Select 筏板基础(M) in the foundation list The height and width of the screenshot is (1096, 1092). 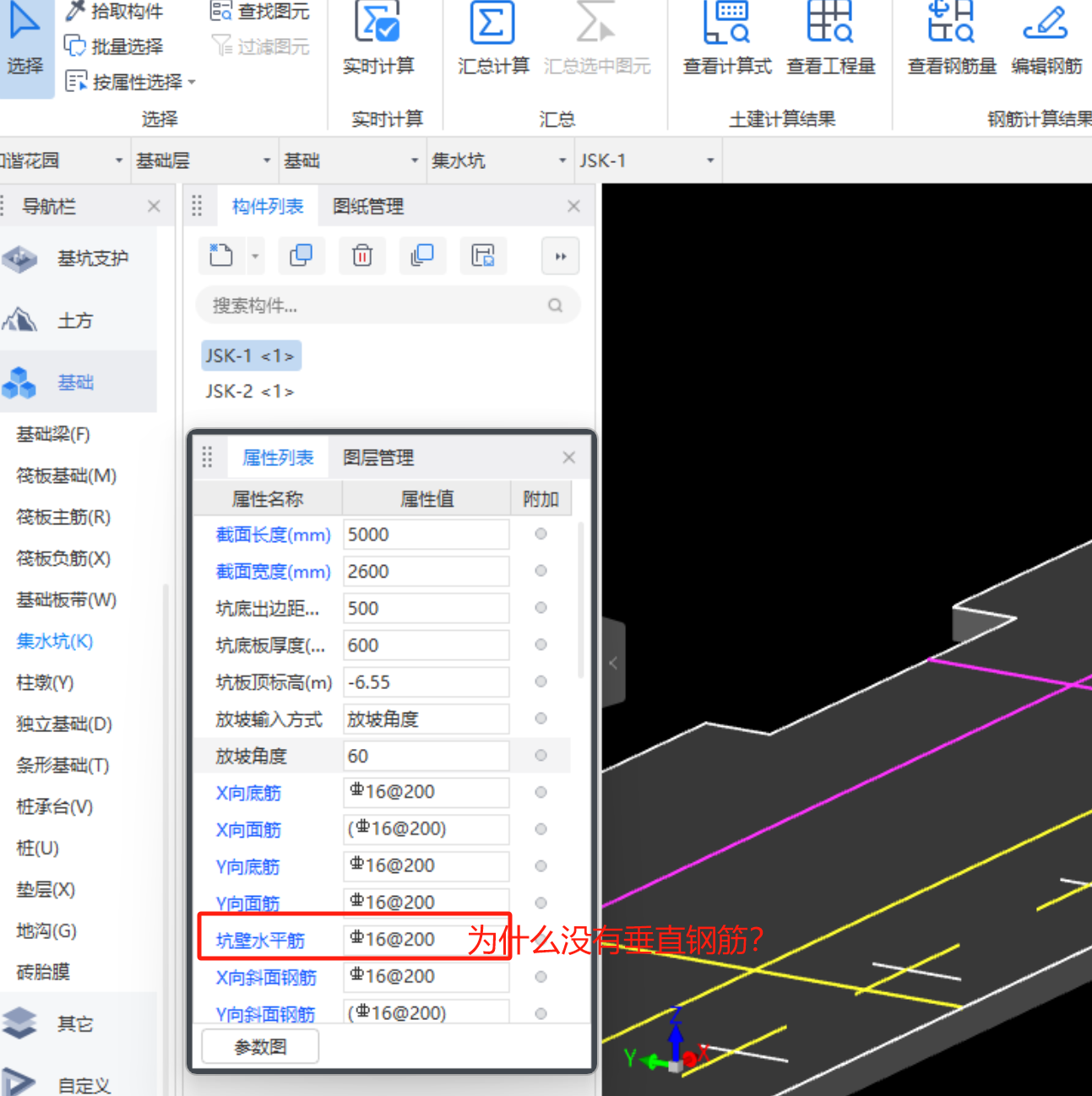(67, 475)
